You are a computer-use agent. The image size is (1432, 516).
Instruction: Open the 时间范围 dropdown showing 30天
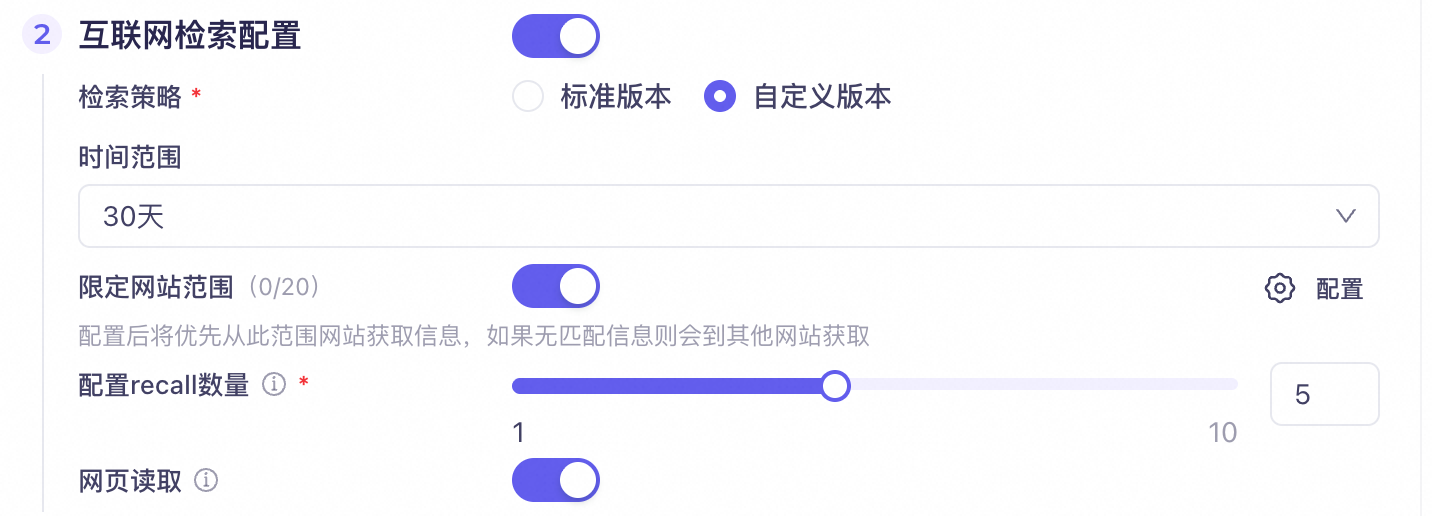(x=700, y=216)
